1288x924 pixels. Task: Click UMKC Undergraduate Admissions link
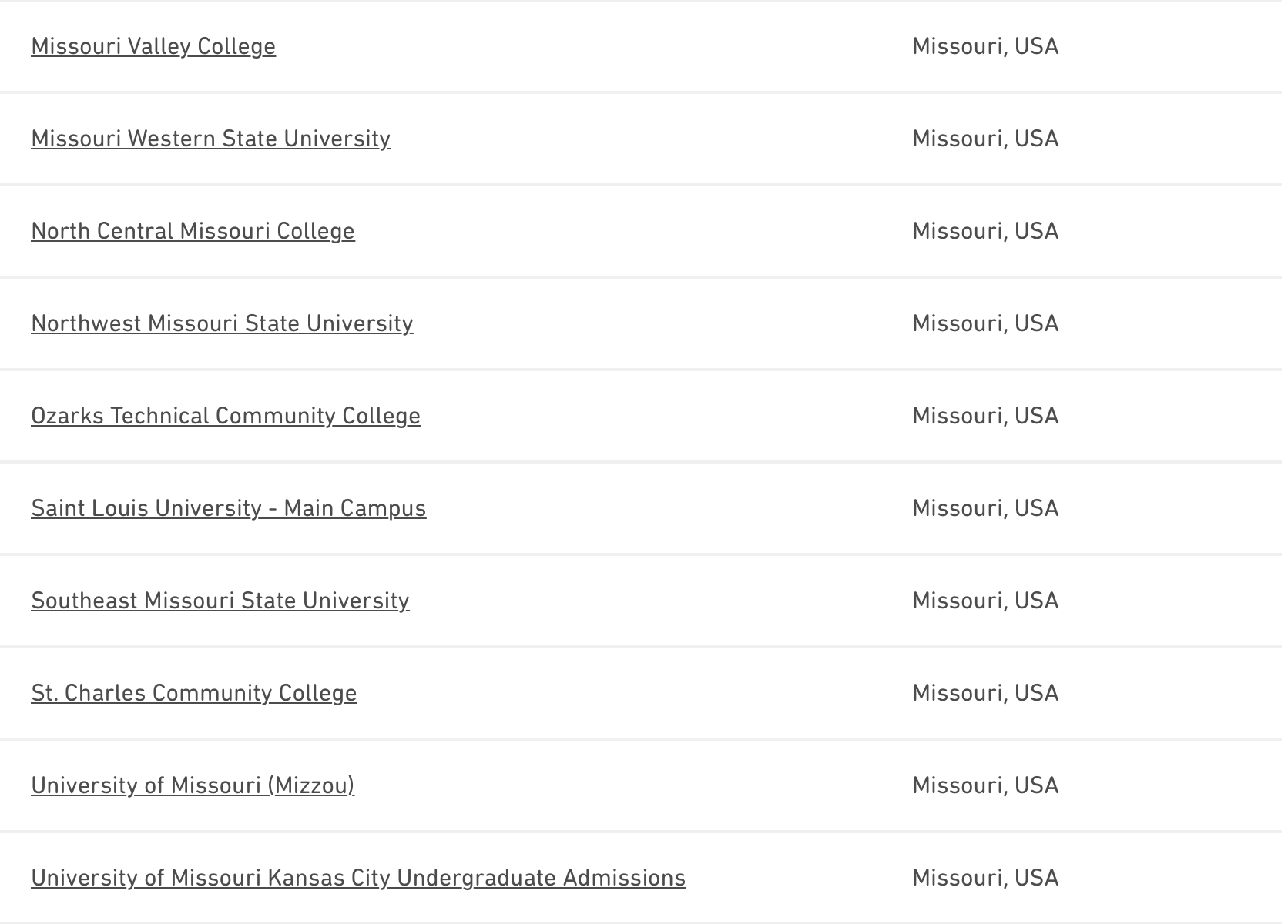[358, 878]
